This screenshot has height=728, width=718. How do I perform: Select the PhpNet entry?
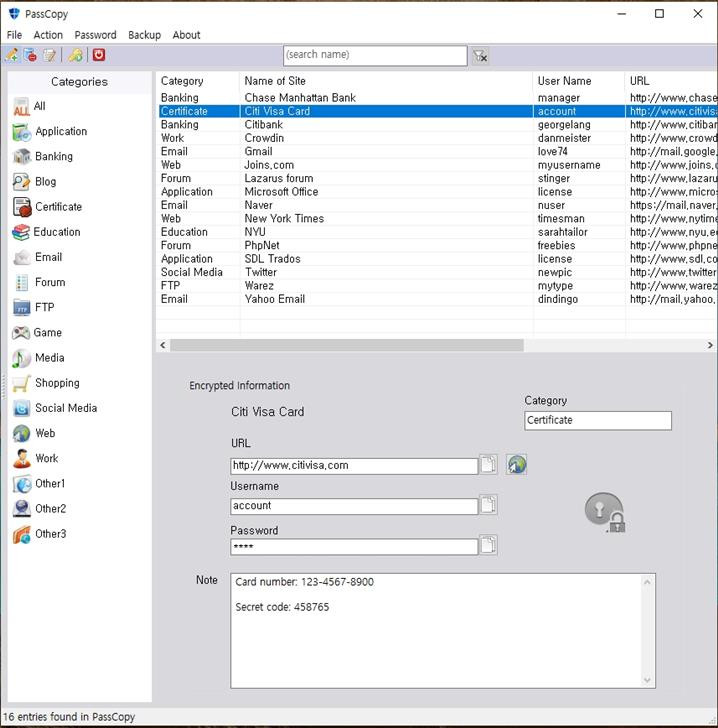click(x=437, y=245)
